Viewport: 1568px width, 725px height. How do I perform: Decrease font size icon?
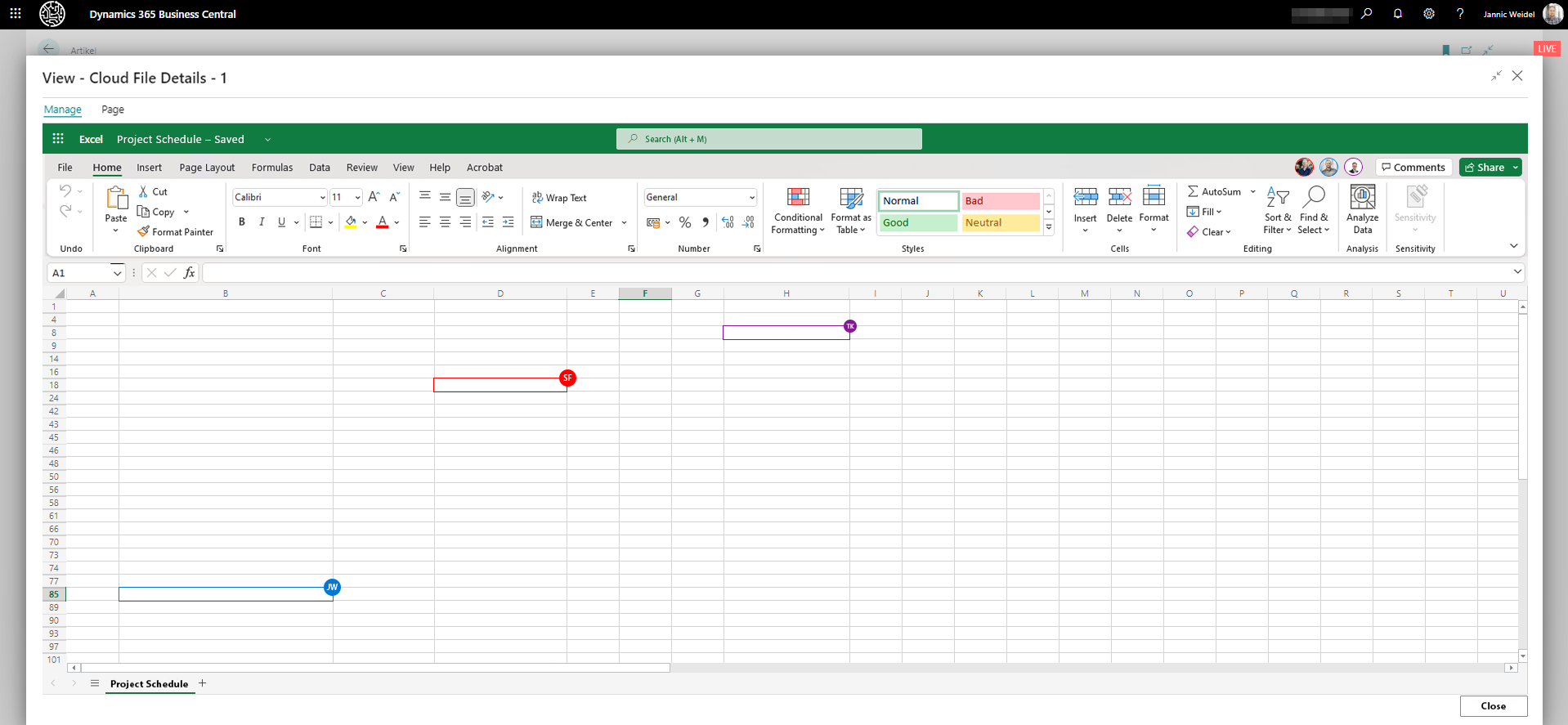pyautogui.click(x=394, y=197)
